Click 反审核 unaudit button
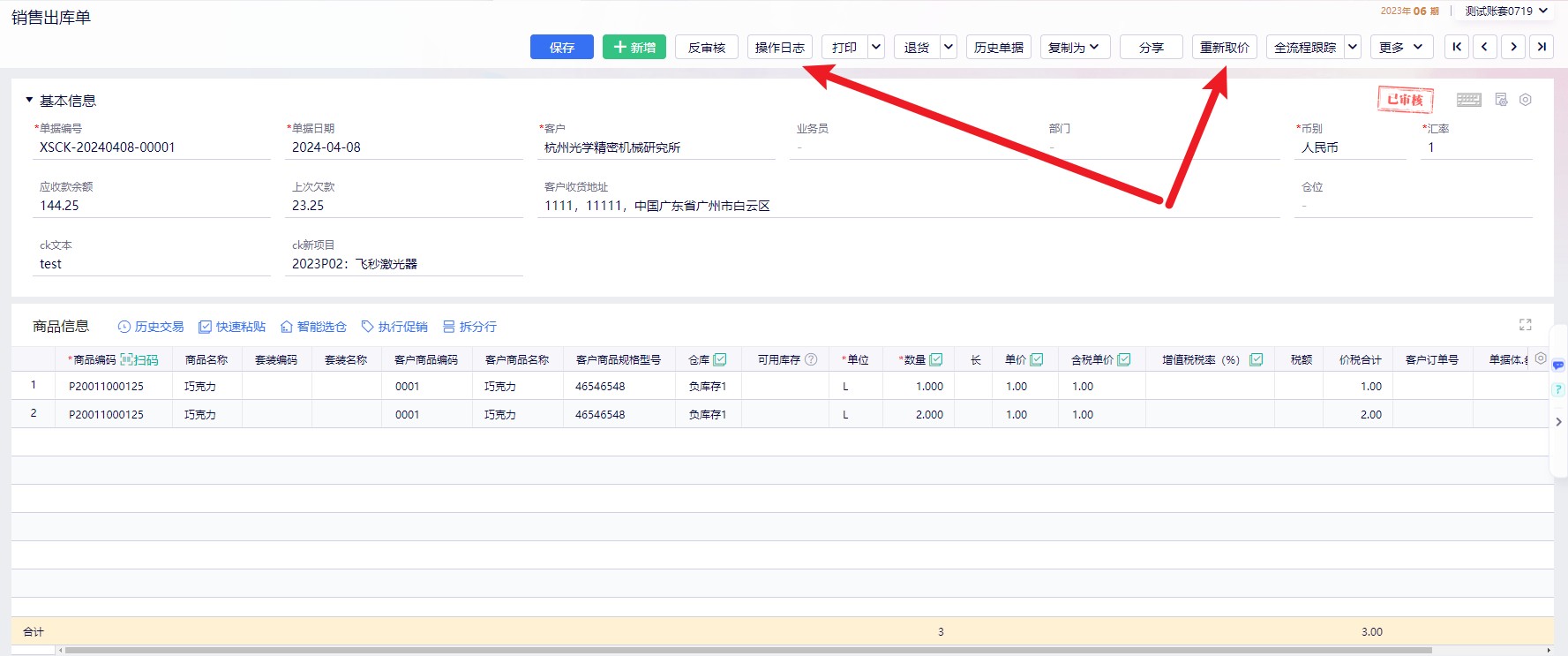Screen dimensions: 1568x656 (707, 47)
